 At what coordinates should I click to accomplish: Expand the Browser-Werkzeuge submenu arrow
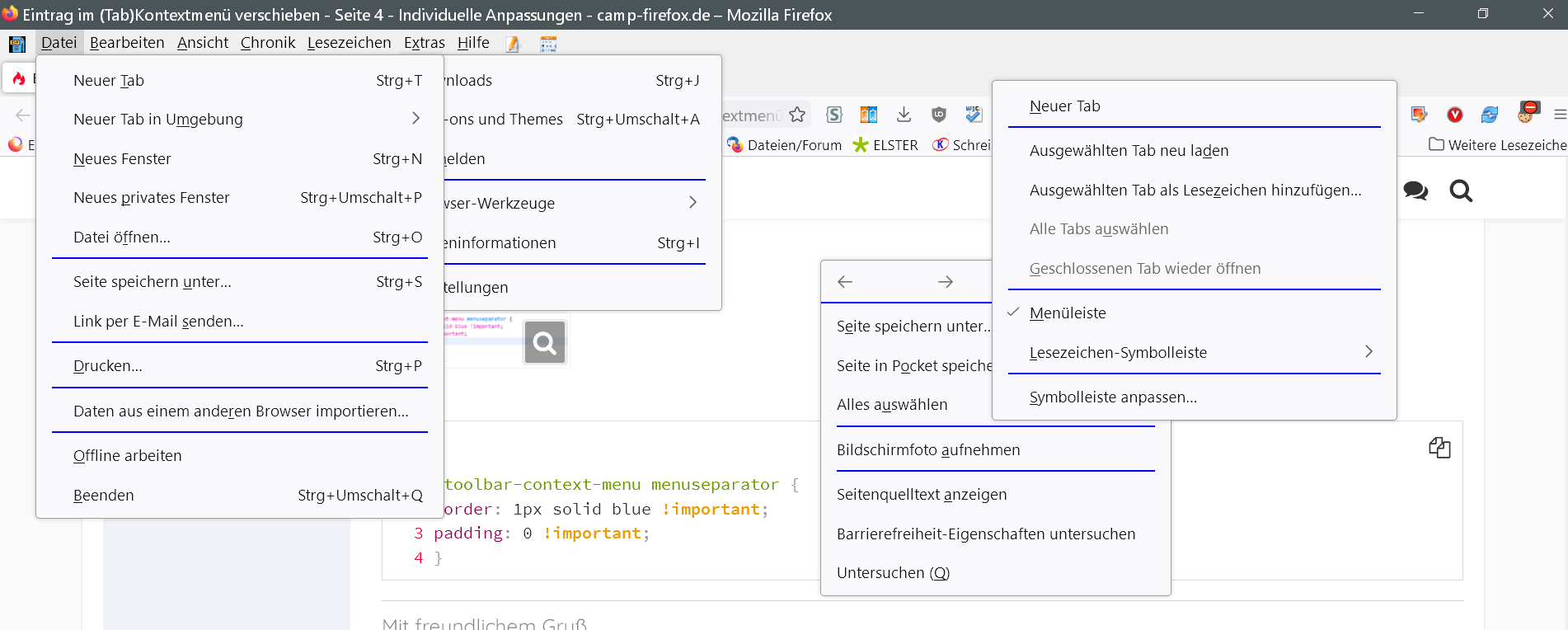pyautogui.click(x=692, y=203)
